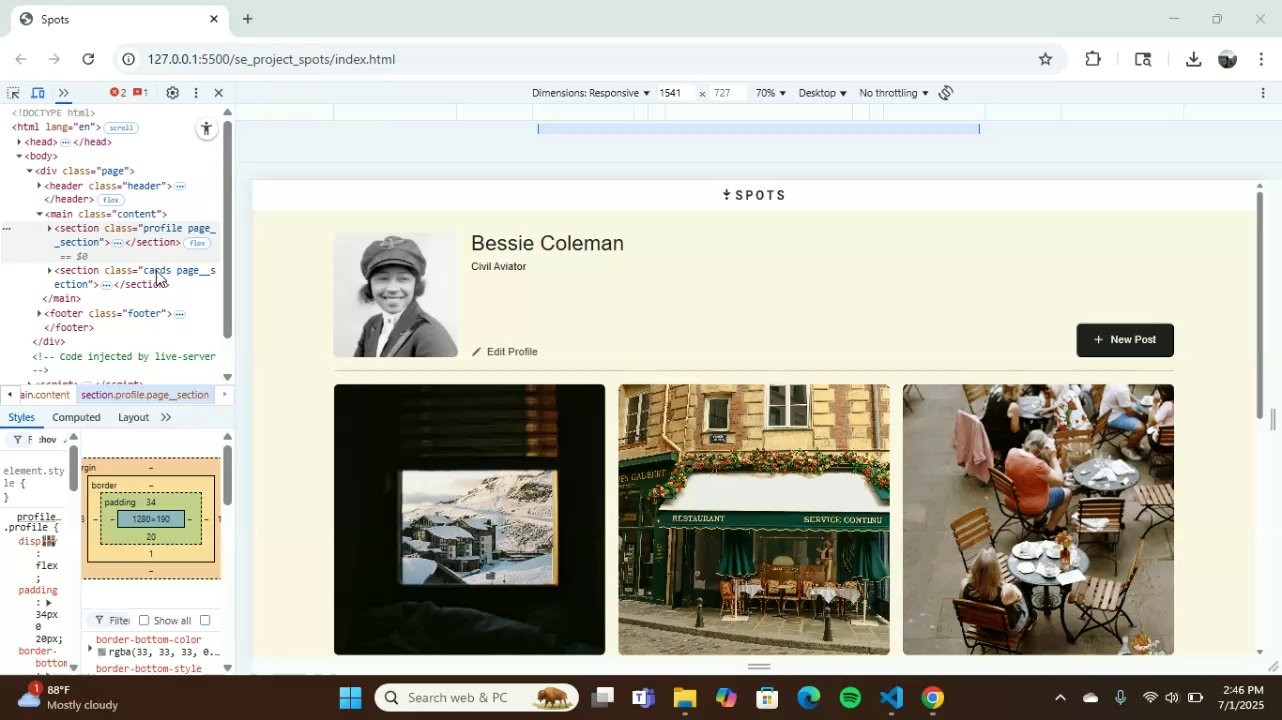Expand the cards section node

point(49,271)
